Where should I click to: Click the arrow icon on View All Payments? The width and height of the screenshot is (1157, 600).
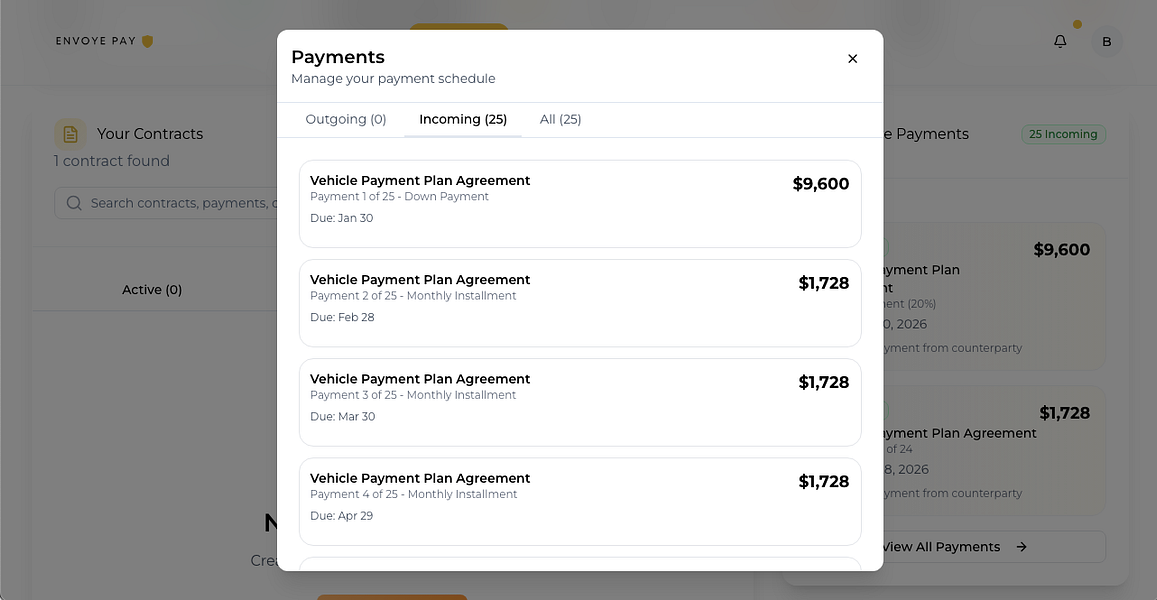click(1021, 547)
